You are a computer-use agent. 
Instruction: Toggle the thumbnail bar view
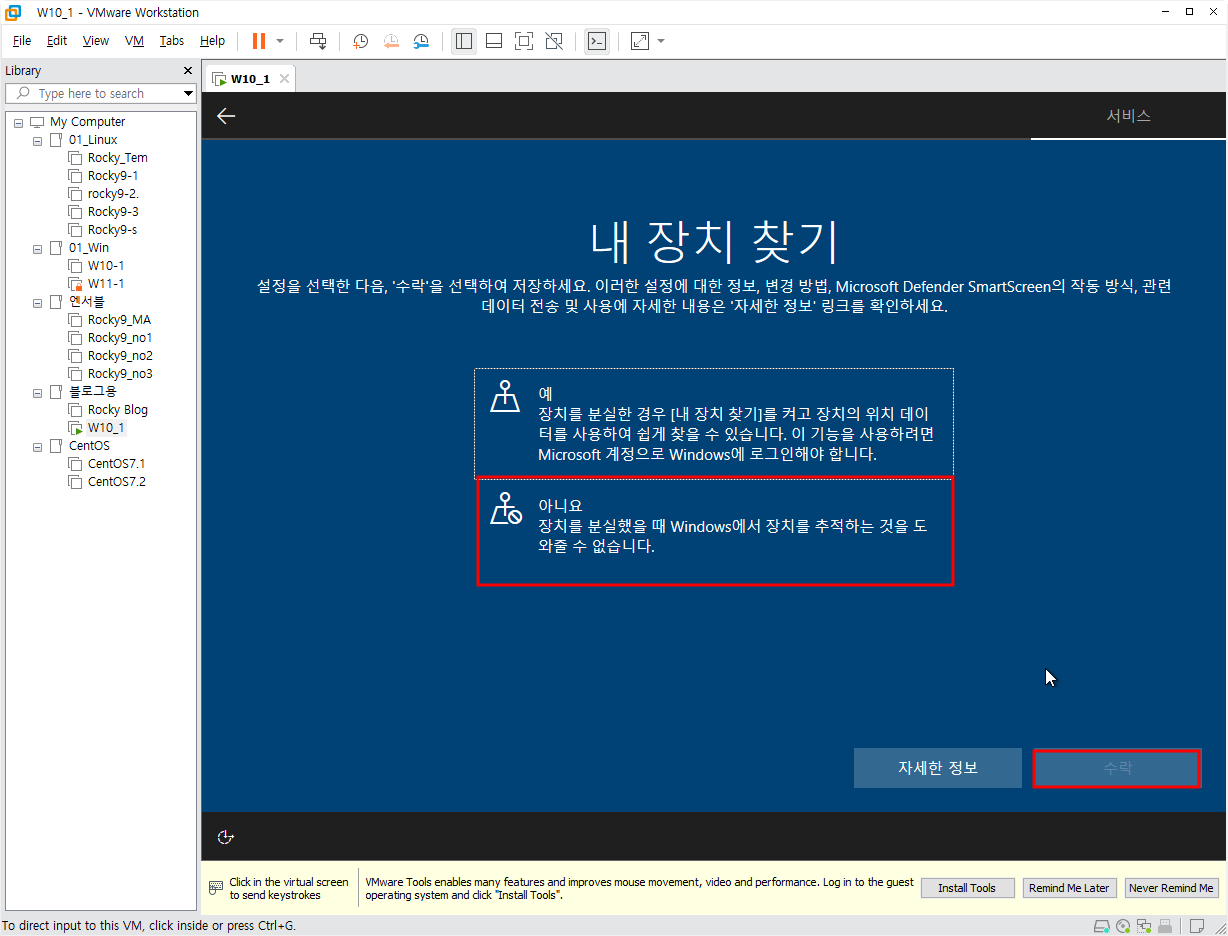pyautogui.click(x=494, y=41)
